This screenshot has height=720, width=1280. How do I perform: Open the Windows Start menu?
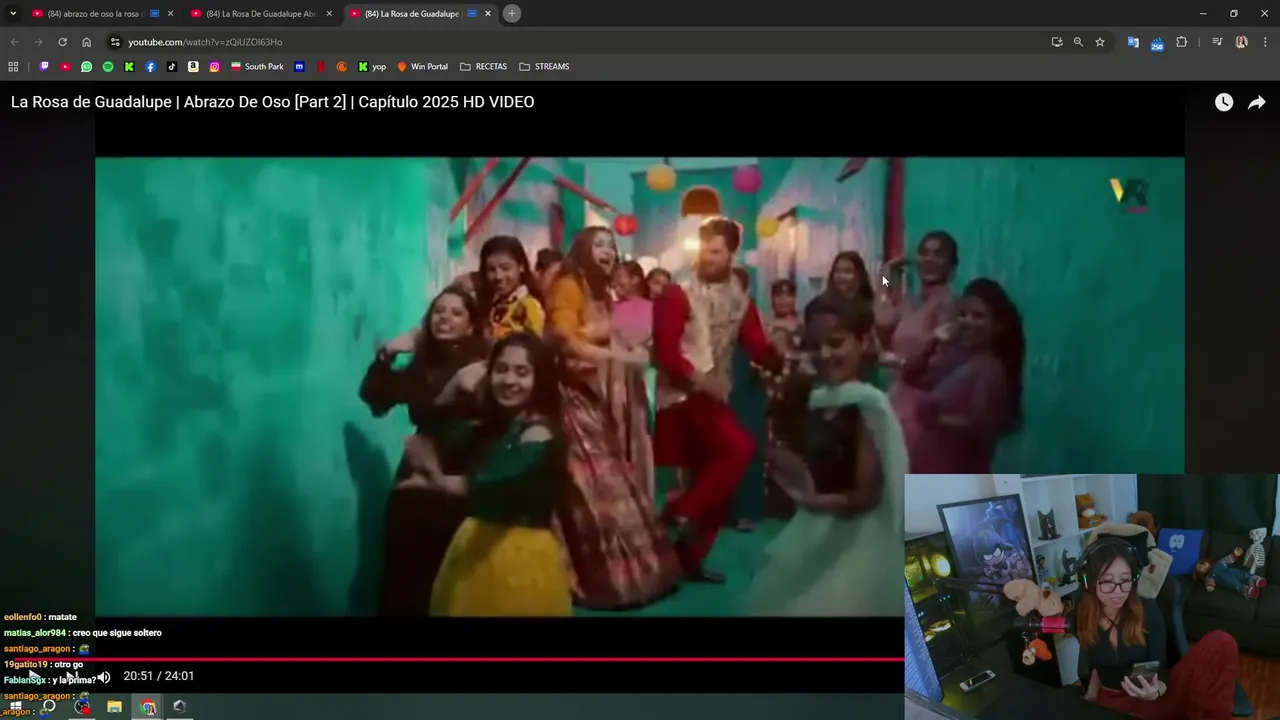coord(15,707)
